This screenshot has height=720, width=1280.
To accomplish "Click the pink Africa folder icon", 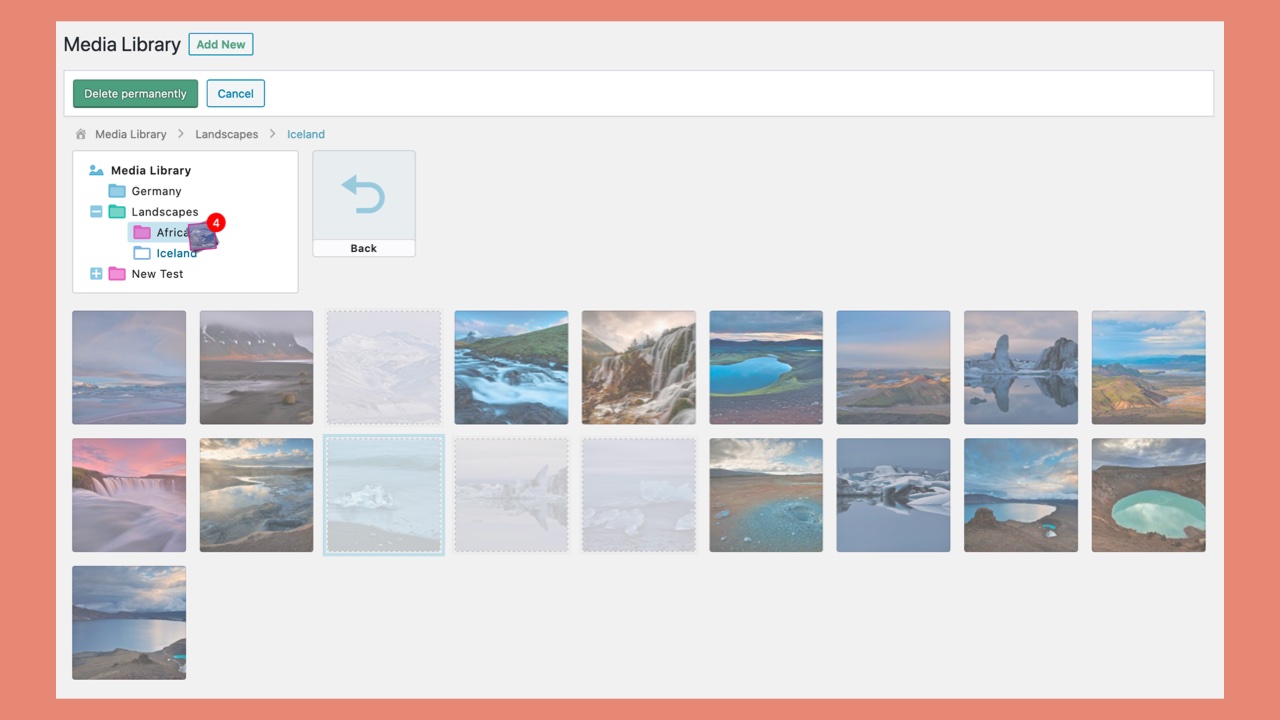I will pyautogui.click(x=142, y=233).
